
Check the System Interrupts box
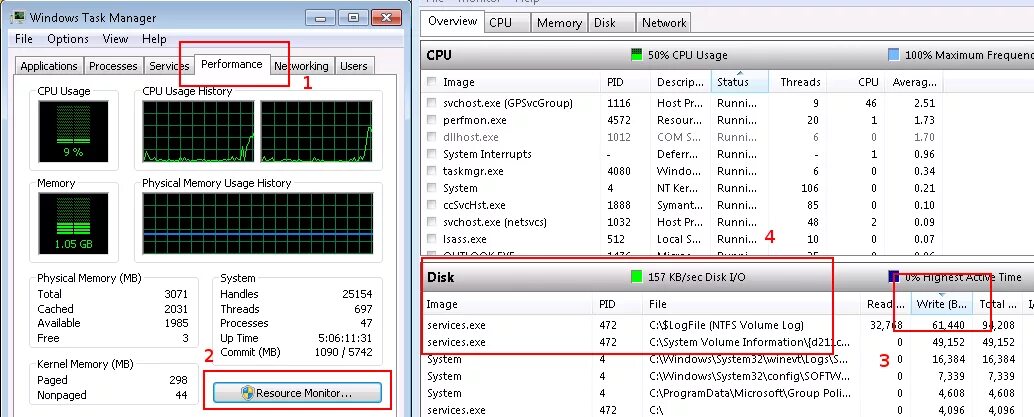[431, 154]
